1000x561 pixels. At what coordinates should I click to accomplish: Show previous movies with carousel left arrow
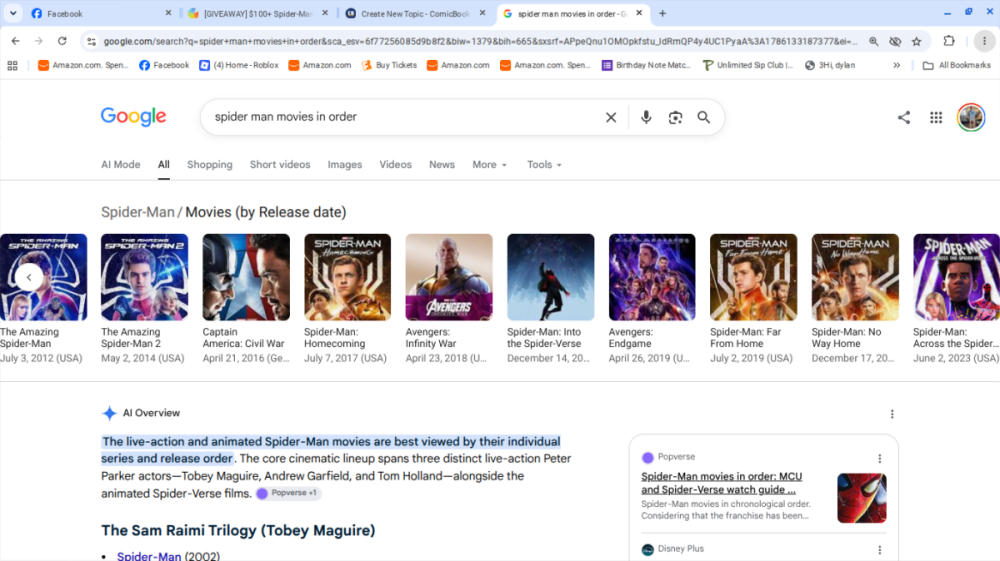coord(29,277)
